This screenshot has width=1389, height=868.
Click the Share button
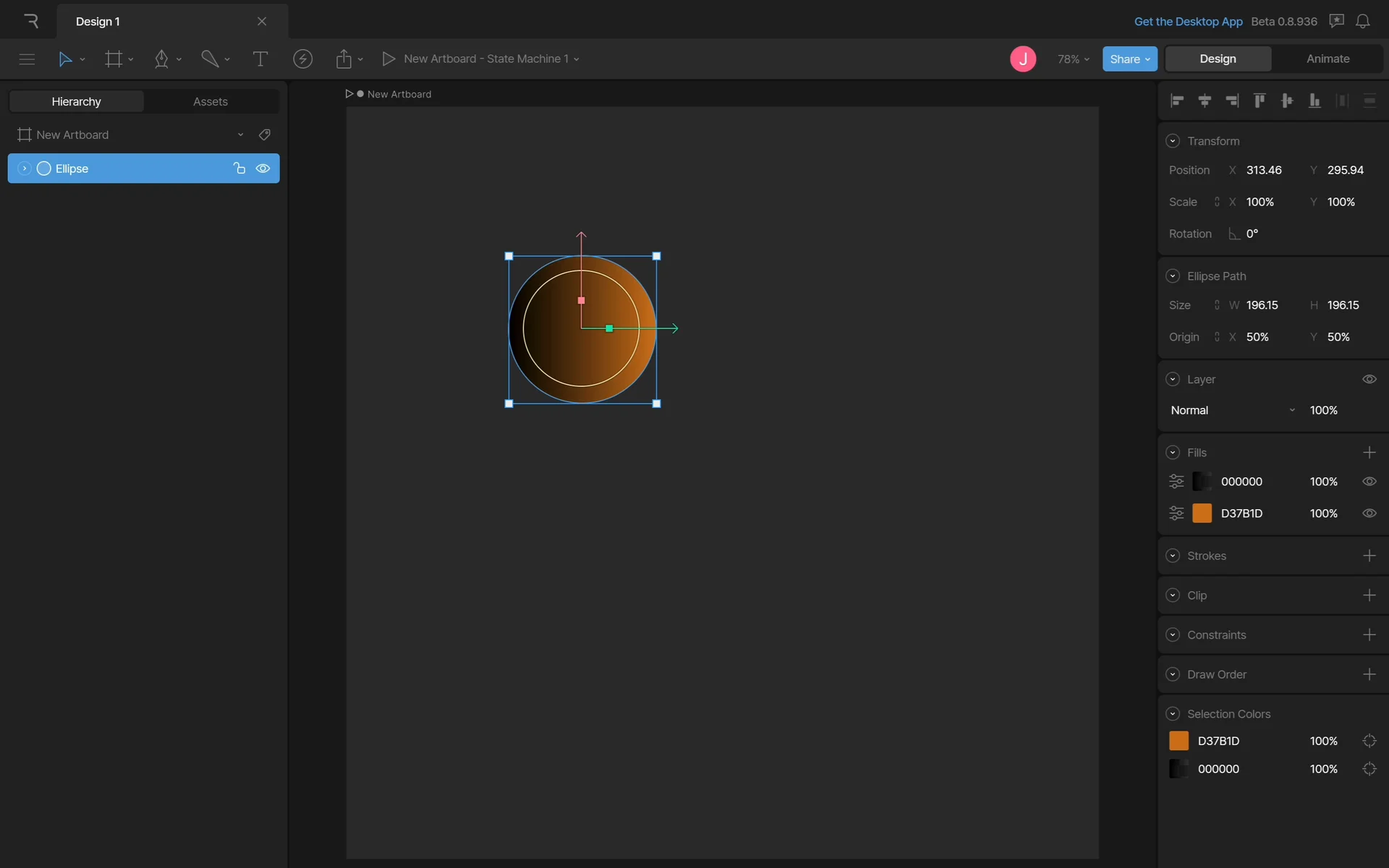pyautogui.click(x=1129, y=59)
